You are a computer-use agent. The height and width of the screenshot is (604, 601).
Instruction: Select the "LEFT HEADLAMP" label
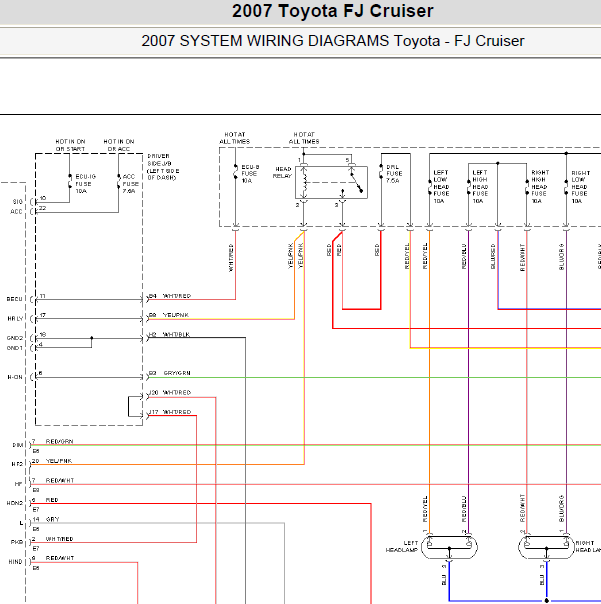click(402, 546)
